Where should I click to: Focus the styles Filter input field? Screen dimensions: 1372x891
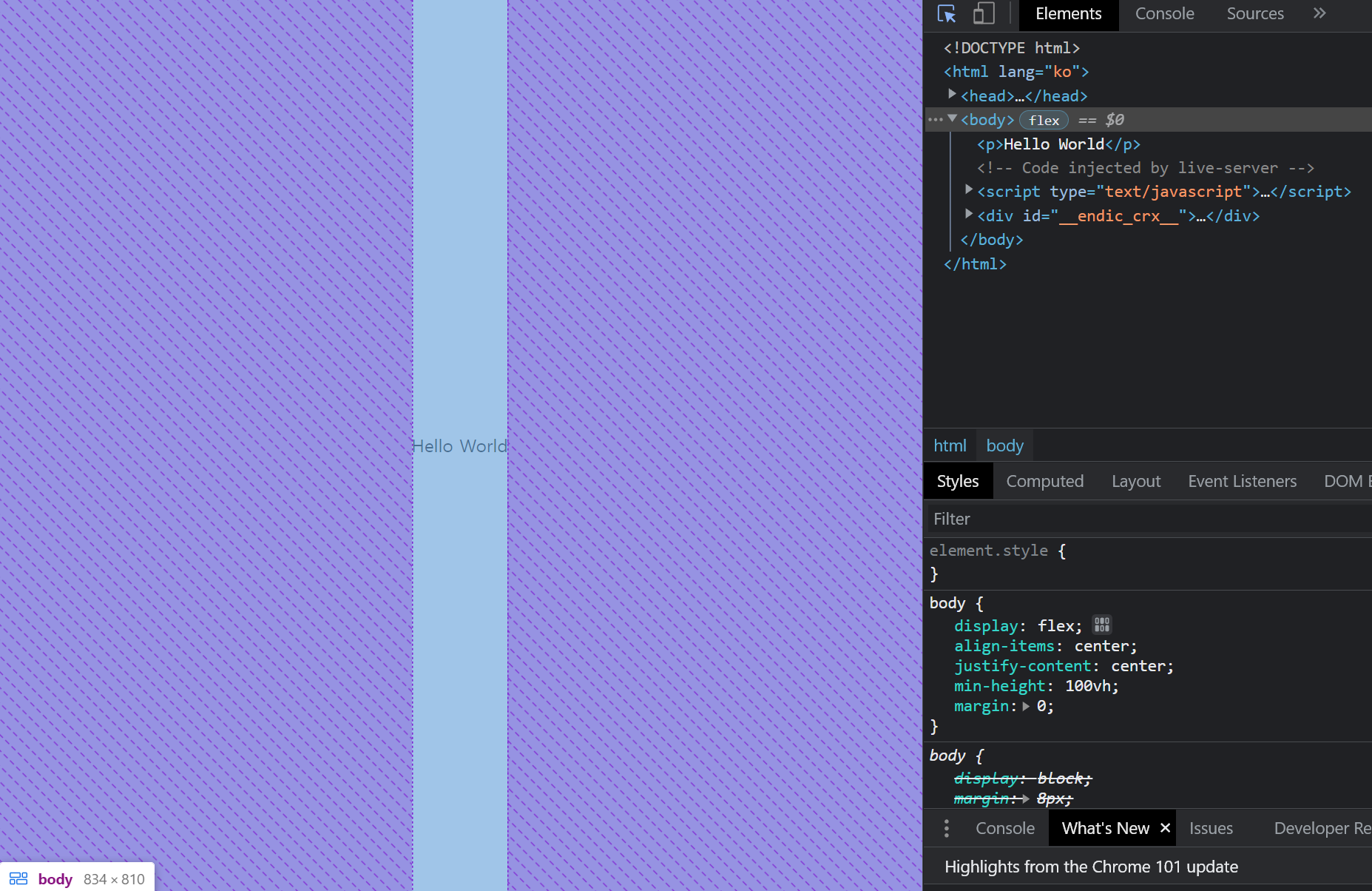coord(1149,519)
